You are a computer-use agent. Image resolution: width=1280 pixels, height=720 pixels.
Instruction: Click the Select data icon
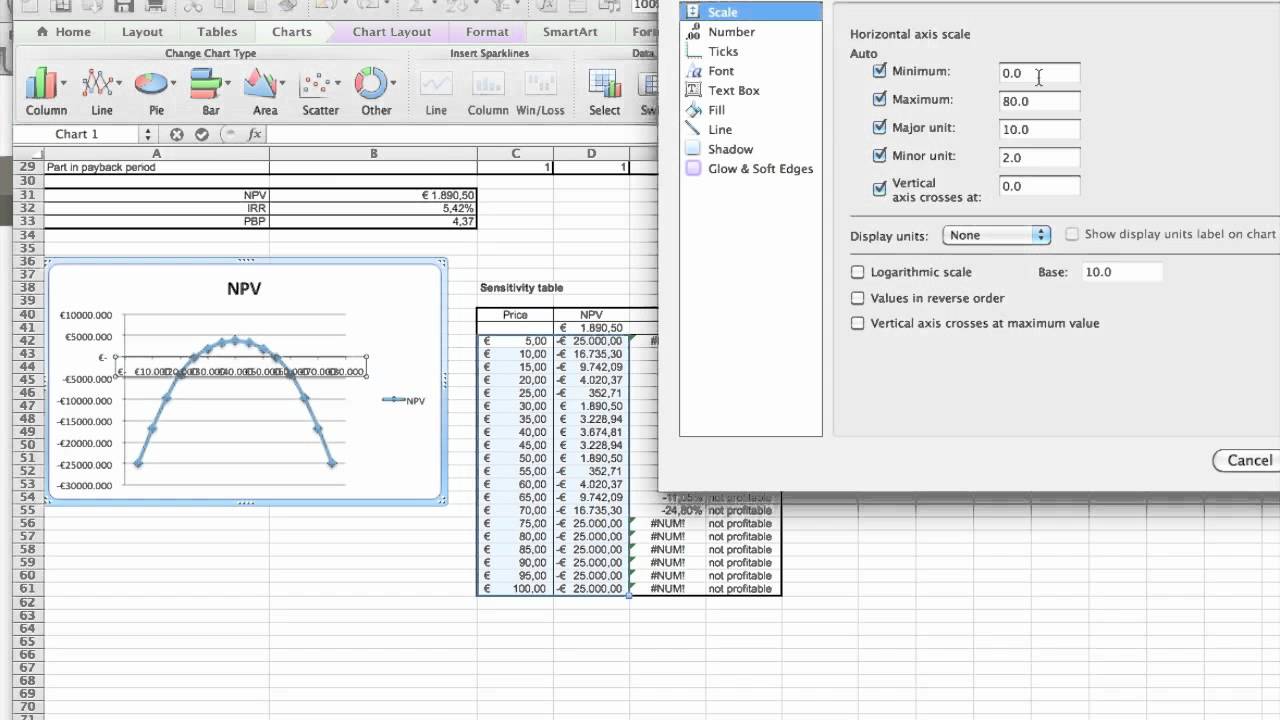(x=604, y=84)
